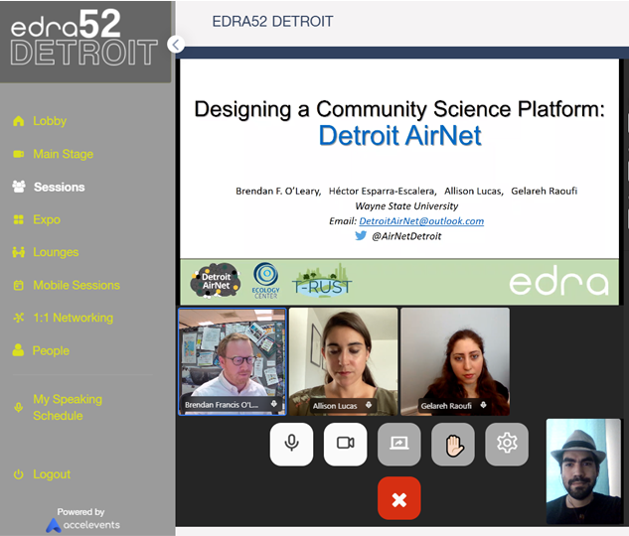This screenshot has height=536, width=629.
Task: Click the Detroit AirNet logo on slide
Action: (215, 280)
